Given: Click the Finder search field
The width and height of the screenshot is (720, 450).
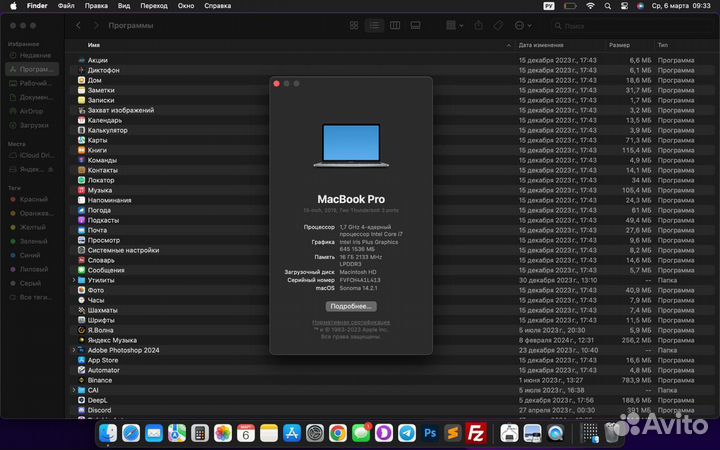Looking at the screenshot, I should (631, 26).
